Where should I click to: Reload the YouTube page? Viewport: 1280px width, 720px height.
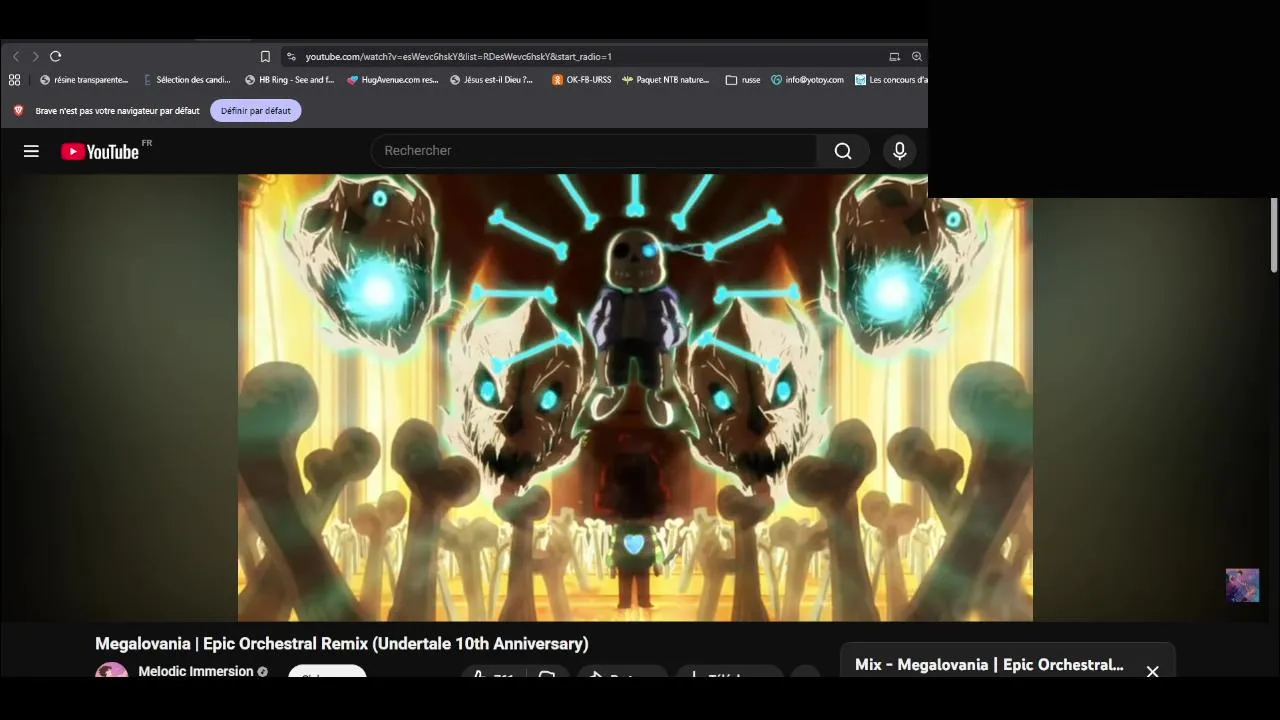(x=56, y=56)
